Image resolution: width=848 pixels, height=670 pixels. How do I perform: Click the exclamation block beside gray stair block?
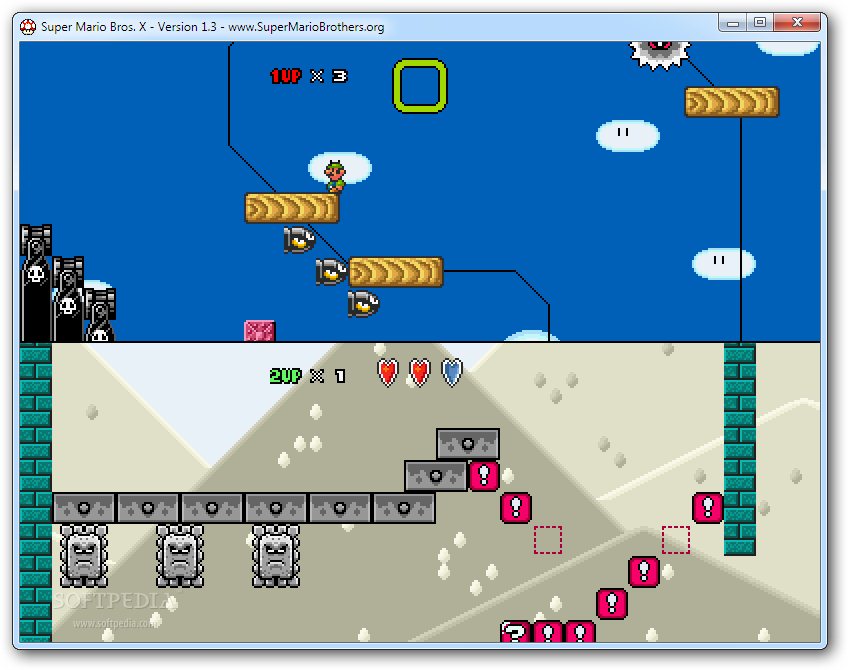484,476
